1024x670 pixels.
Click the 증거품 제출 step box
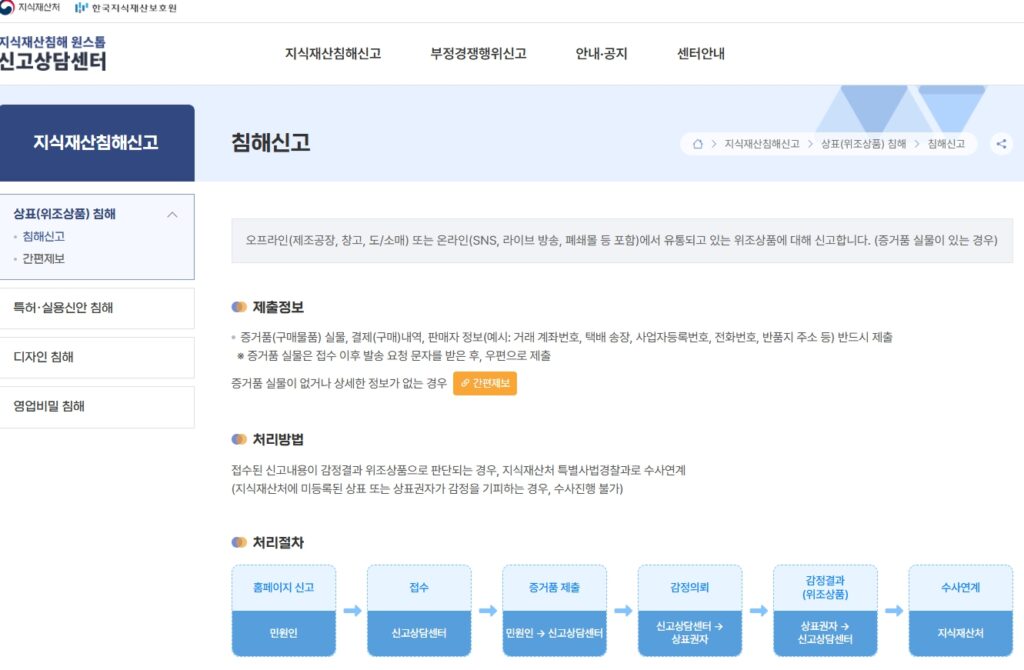(554, 610)
